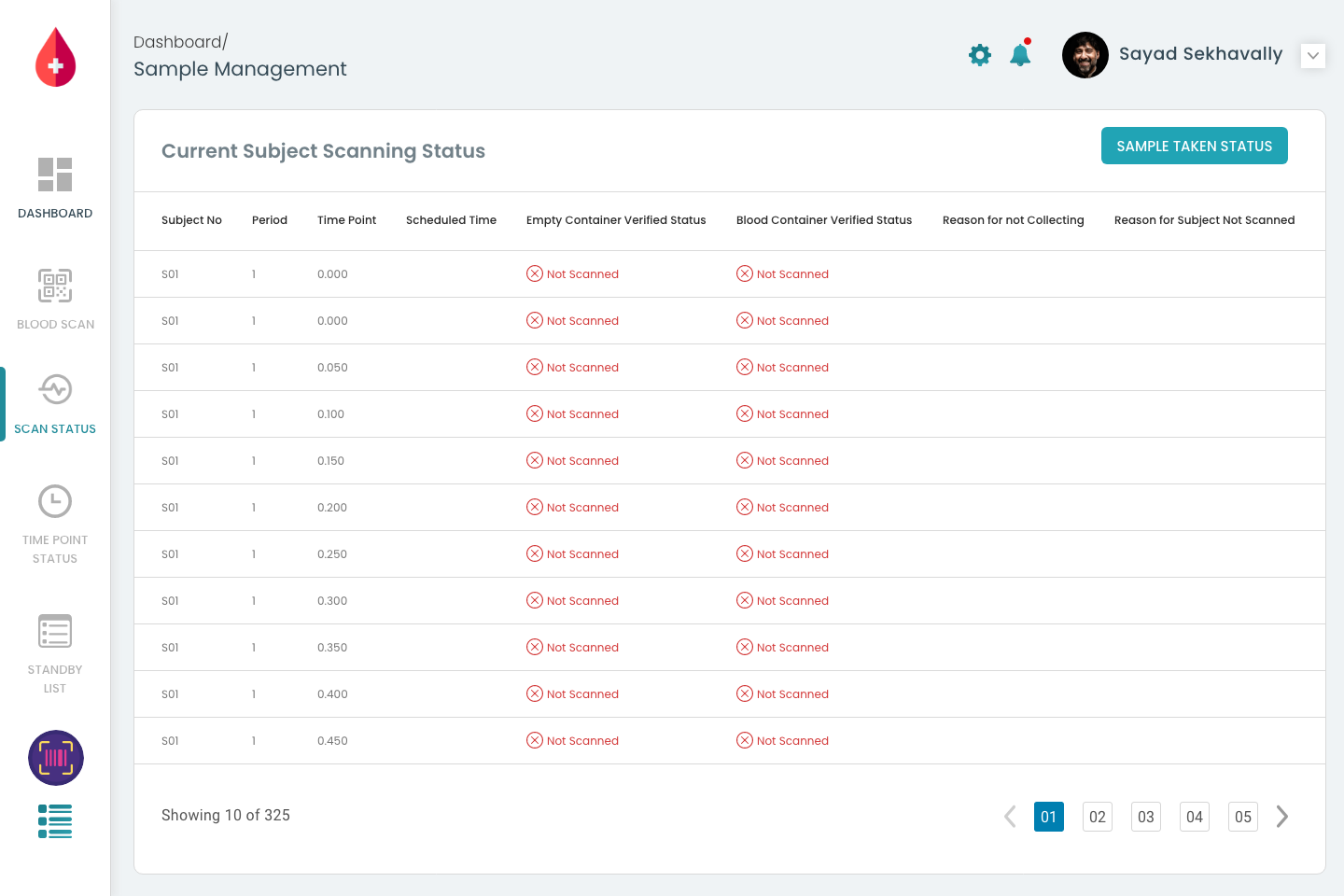Click empty container status icon for time 0.300
1344x896 pixels.
click(x=535, y=600)
